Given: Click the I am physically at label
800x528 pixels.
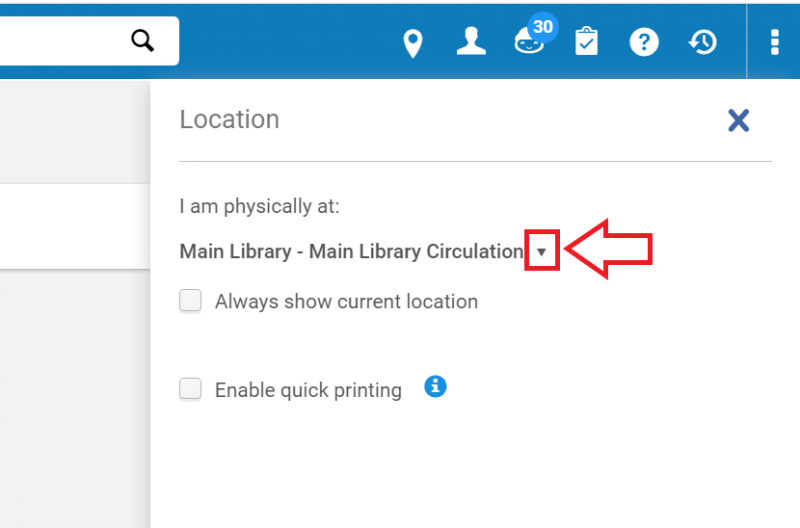Looking at the screenshot, I should (259, 207).
